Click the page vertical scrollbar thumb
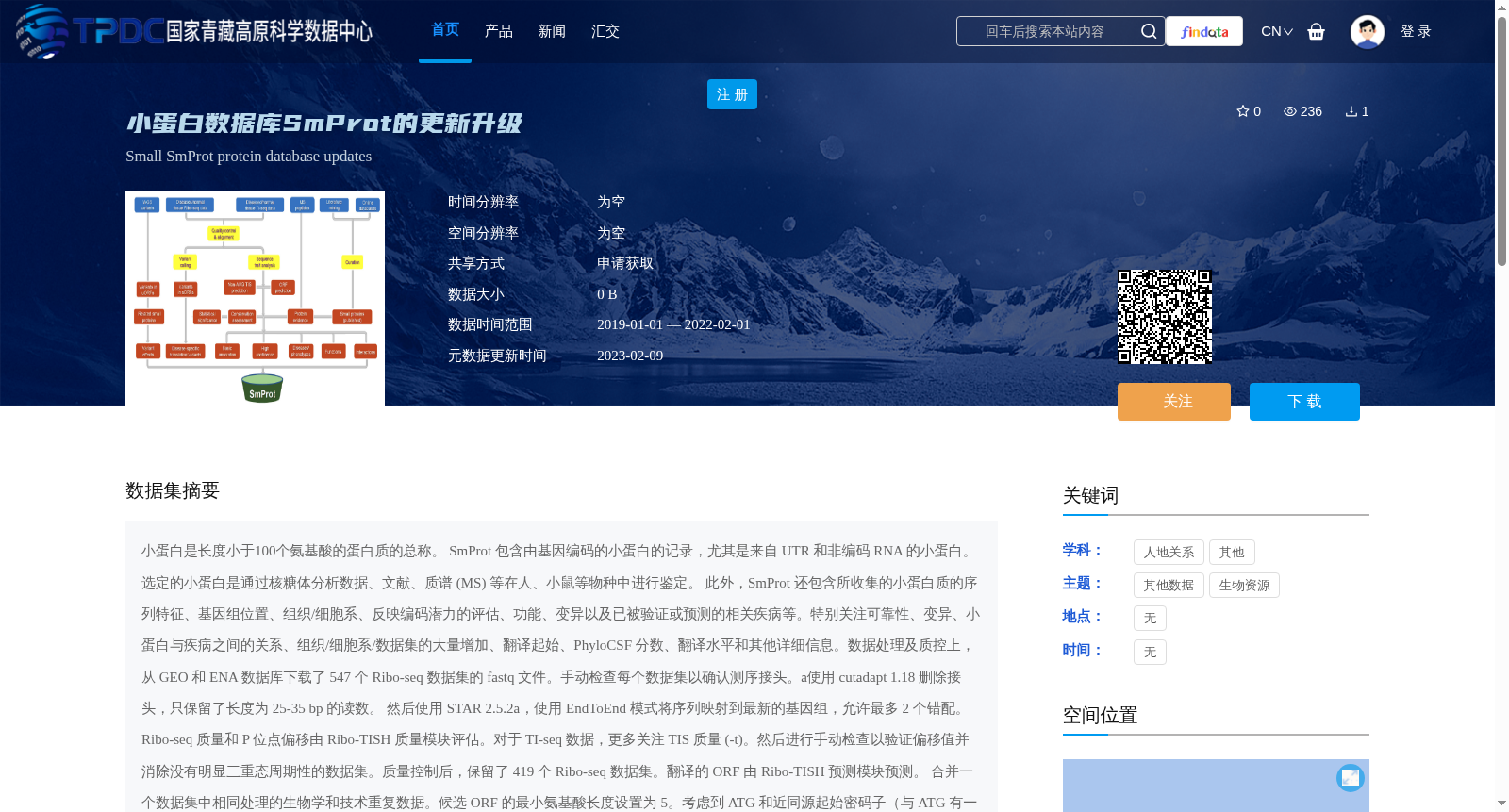Image resolution: width=1509 pixels, height=812 pixels. click(x=1501, y=141)
